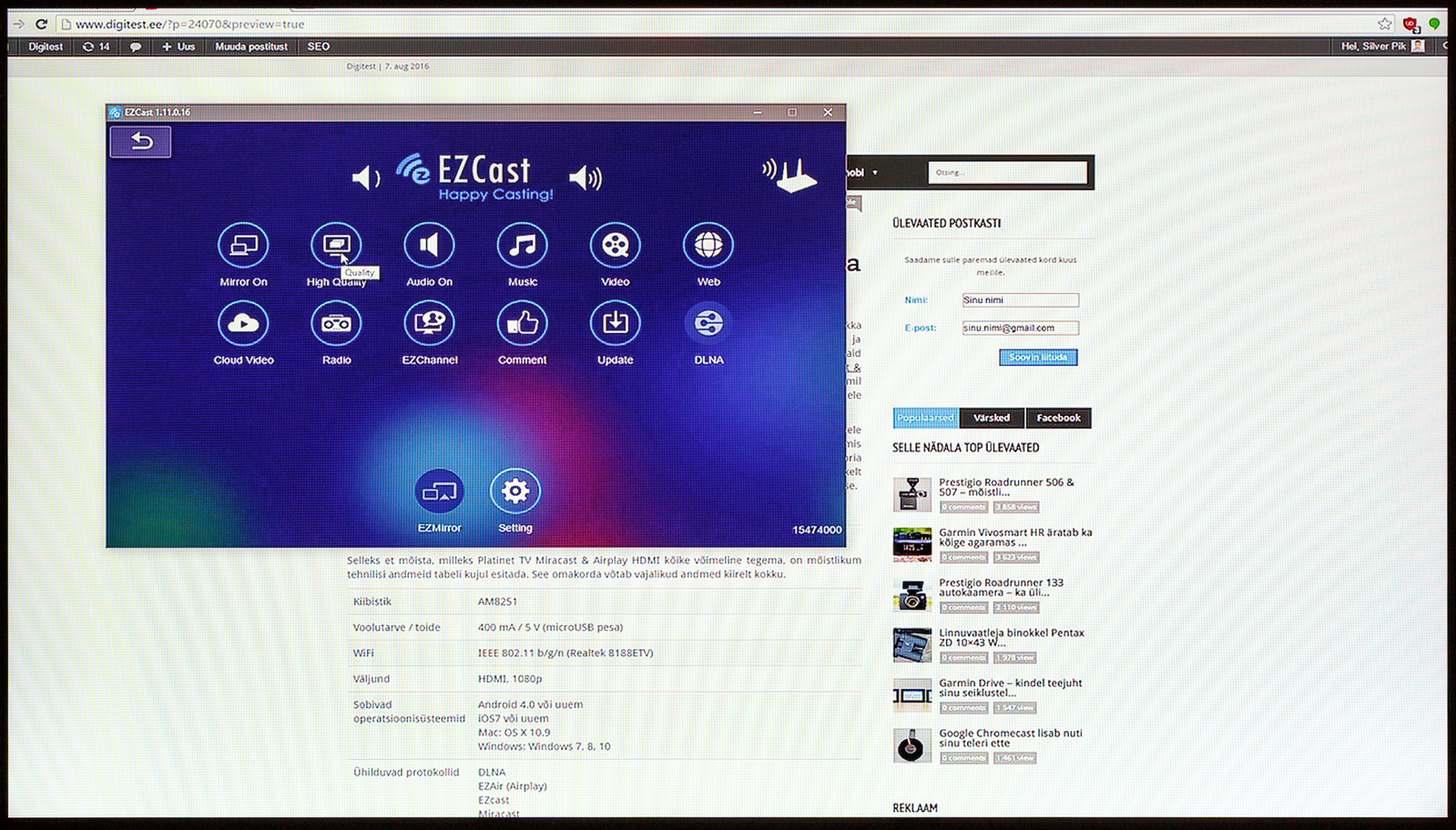Viewport: 1456px width, 830px height.
Task: Click the Garmin Vivosmart HR thumbnail
Action: pyautogui.click(x=911, y=544)
